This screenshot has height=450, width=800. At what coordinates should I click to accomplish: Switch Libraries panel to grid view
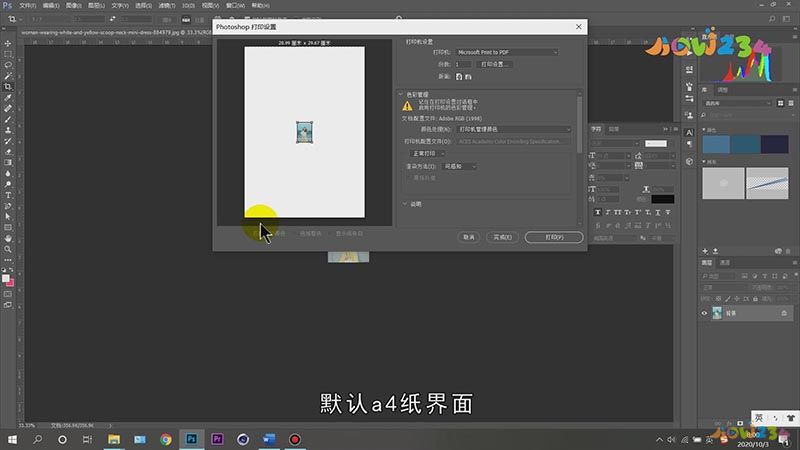(780, 103)
